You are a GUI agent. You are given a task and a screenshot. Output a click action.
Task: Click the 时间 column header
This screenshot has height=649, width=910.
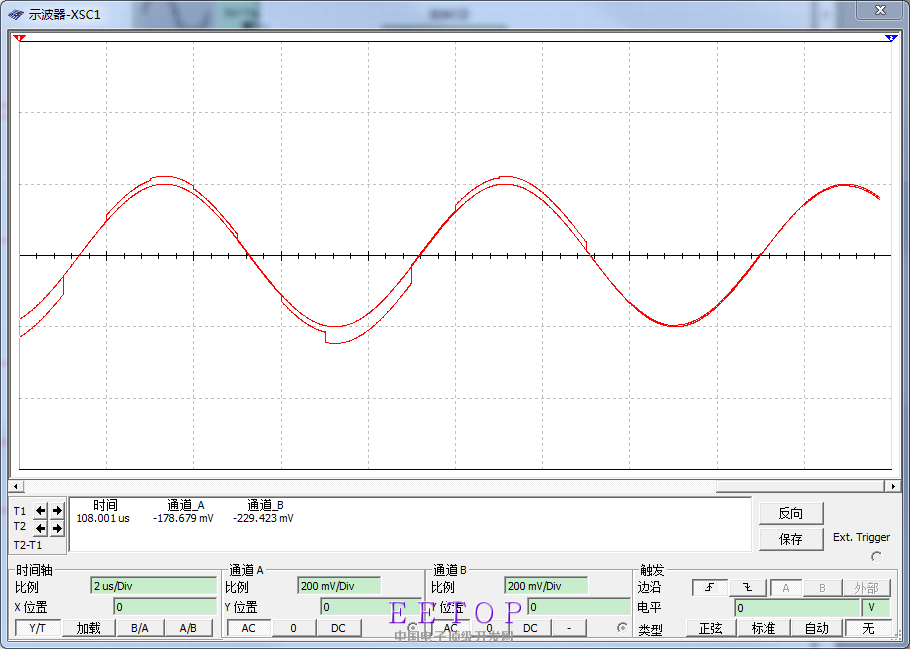(x=105, y=505)
